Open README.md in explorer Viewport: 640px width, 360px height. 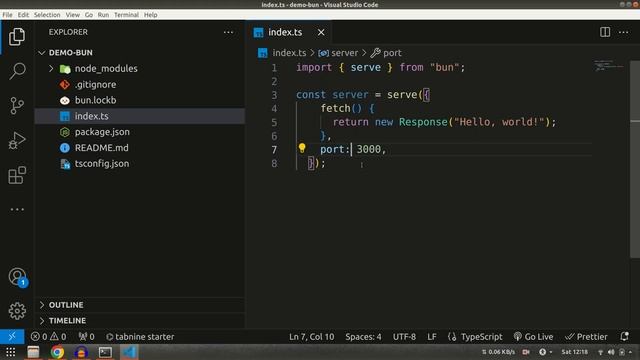coord(140,148)
